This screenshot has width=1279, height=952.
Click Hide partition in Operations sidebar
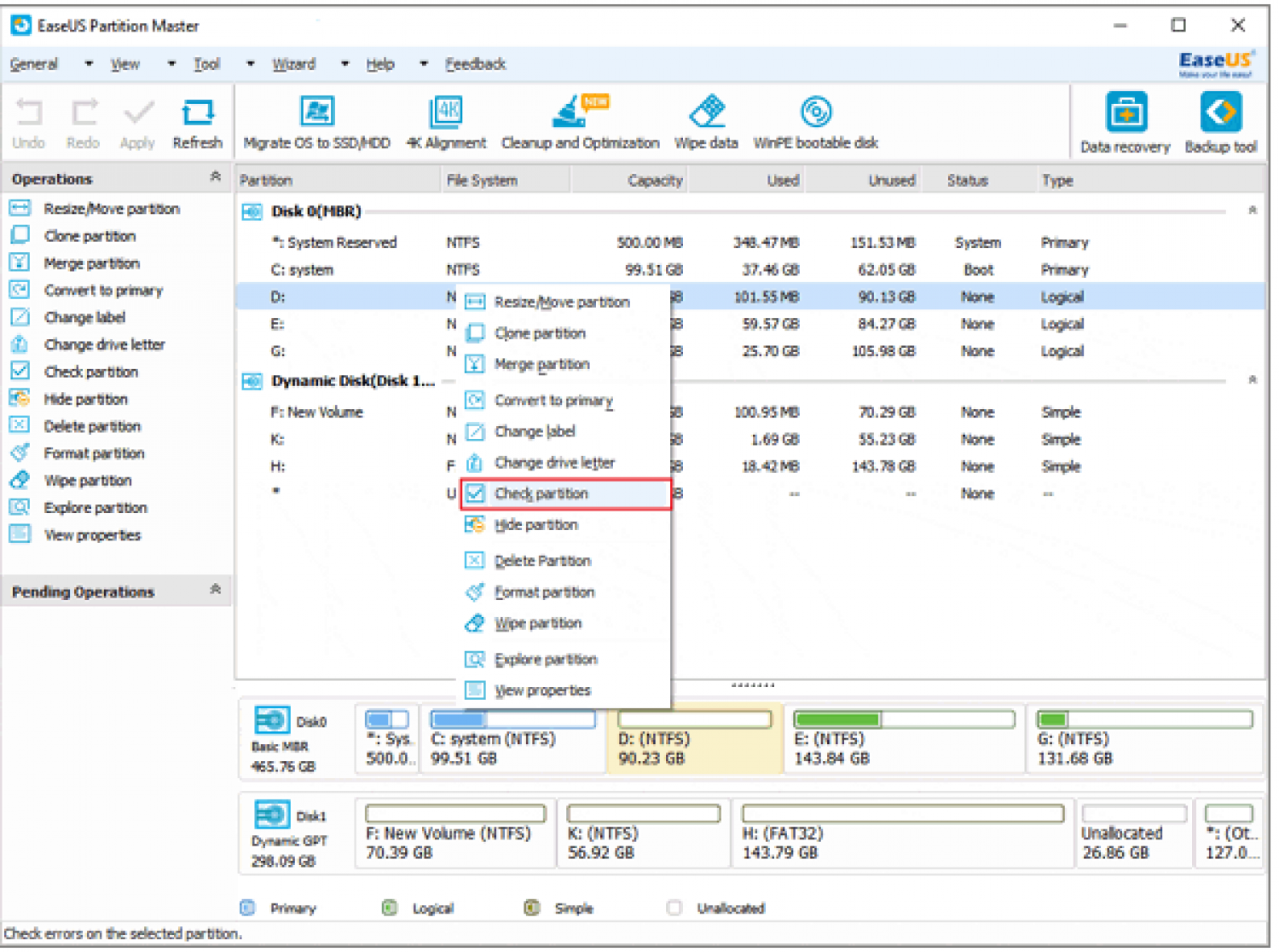click(86, 399)
